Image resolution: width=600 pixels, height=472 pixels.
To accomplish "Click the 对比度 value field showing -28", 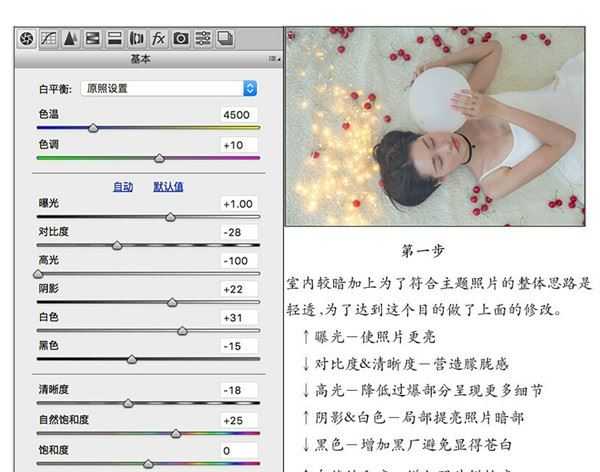I will coord(239,232).
